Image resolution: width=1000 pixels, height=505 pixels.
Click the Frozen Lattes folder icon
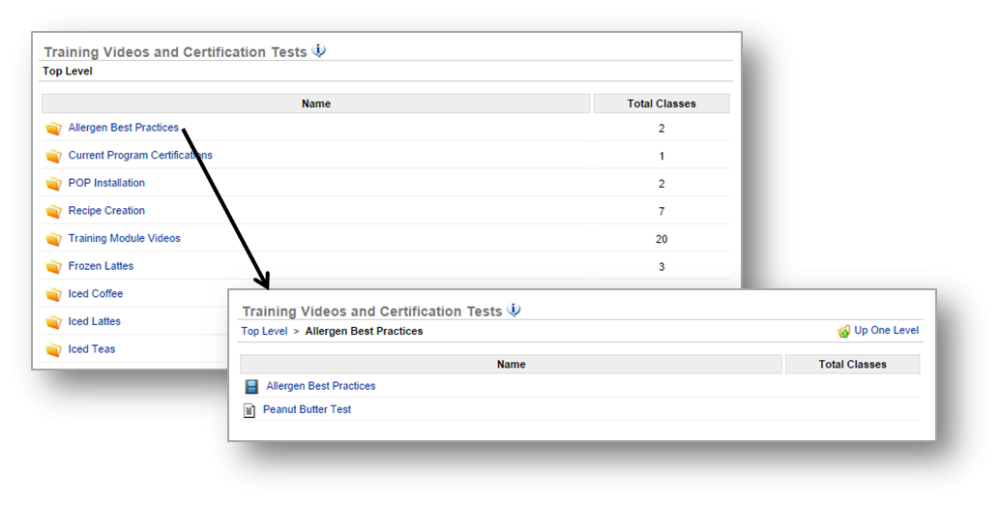53,267
